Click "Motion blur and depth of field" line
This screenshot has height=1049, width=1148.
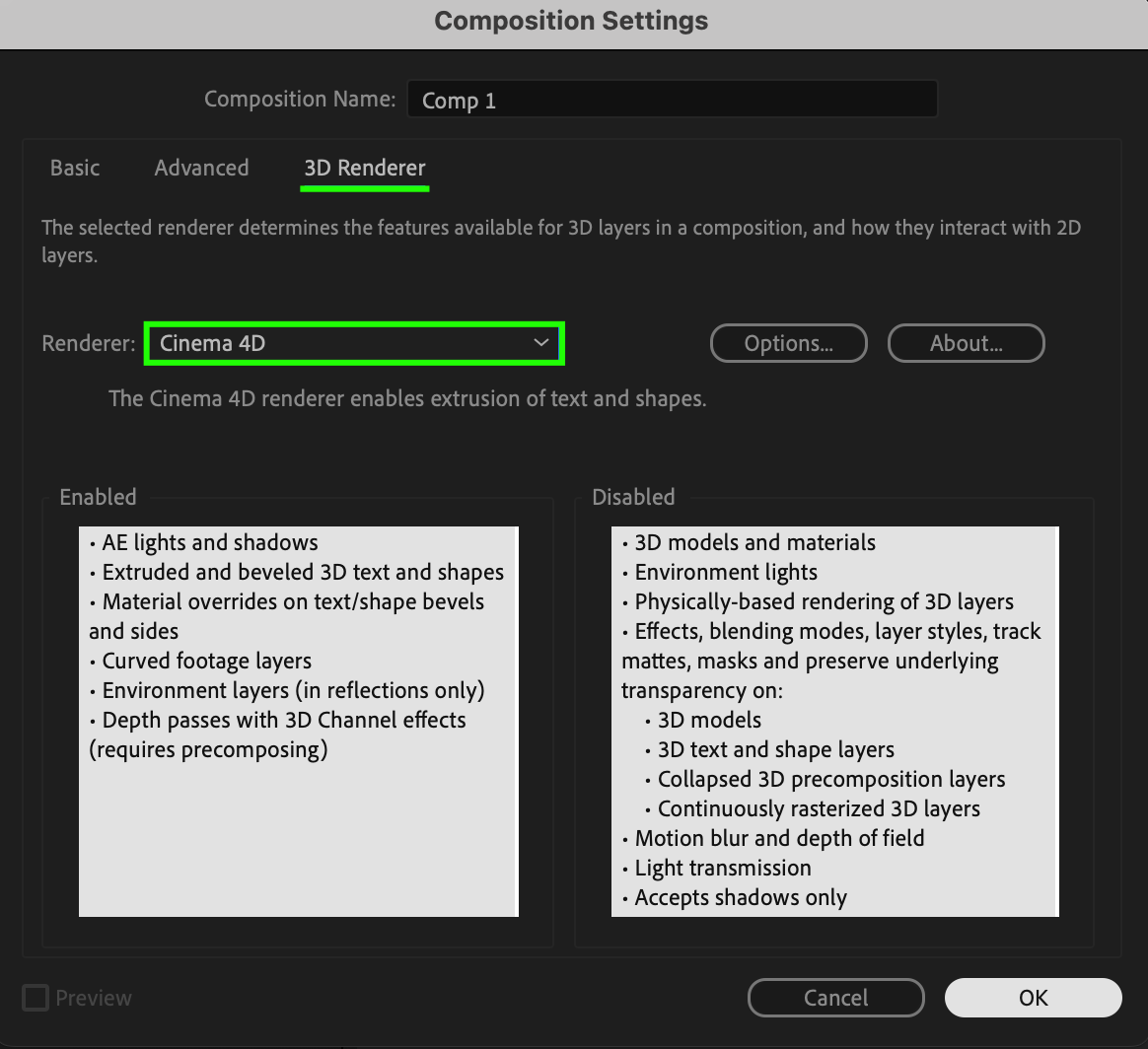pos(779,838)
